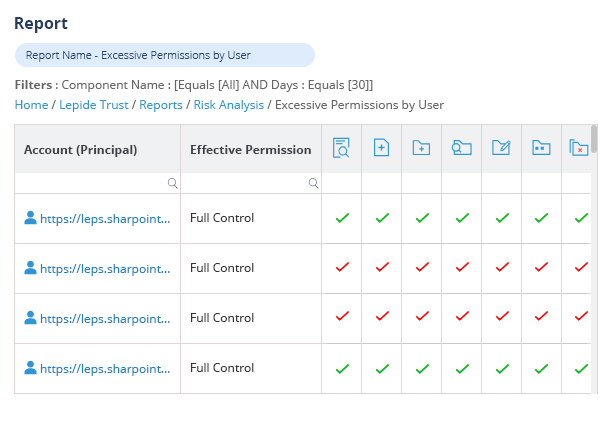612x430 pixels.
Task: Click the folder search column header icon
Action: click(x=461, y=149)
